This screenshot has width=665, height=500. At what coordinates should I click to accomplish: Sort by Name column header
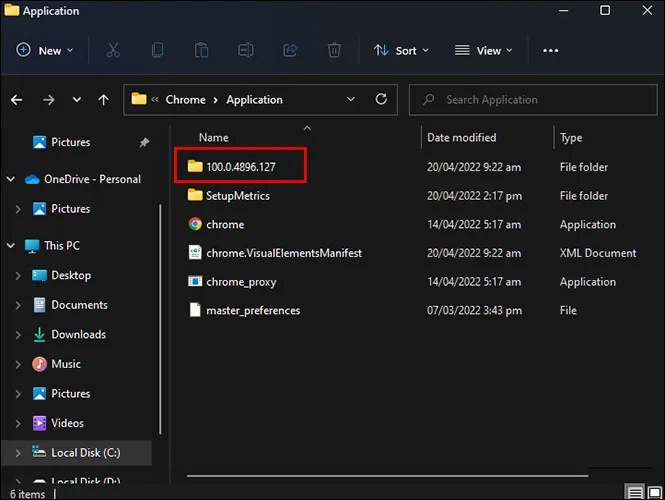213,137
